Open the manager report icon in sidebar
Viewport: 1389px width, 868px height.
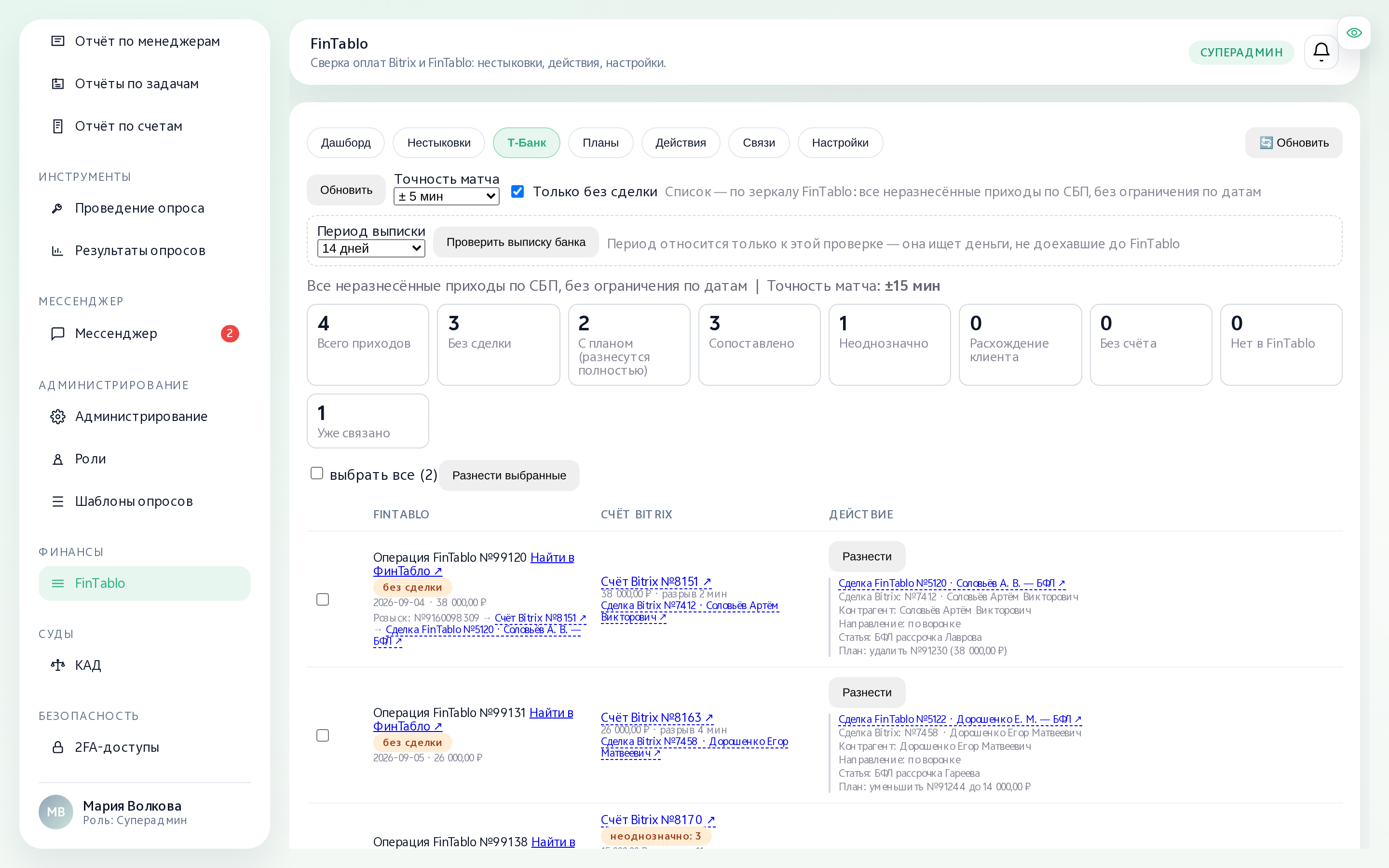[57, 41]
